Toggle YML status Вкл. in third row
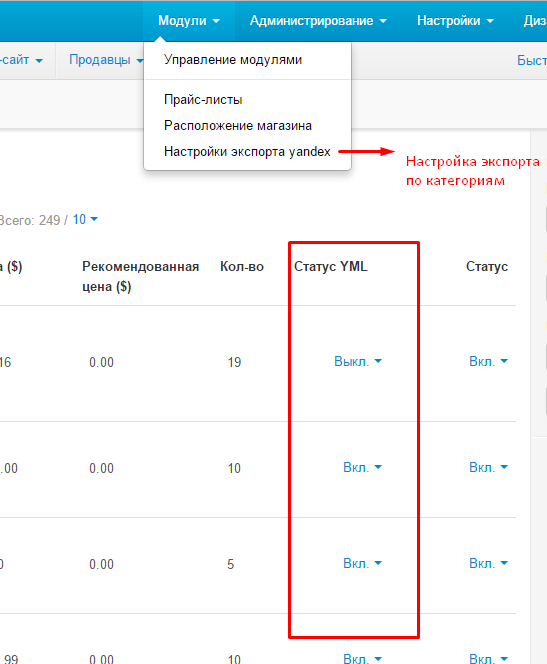547x664 pixels. (362, 563)
